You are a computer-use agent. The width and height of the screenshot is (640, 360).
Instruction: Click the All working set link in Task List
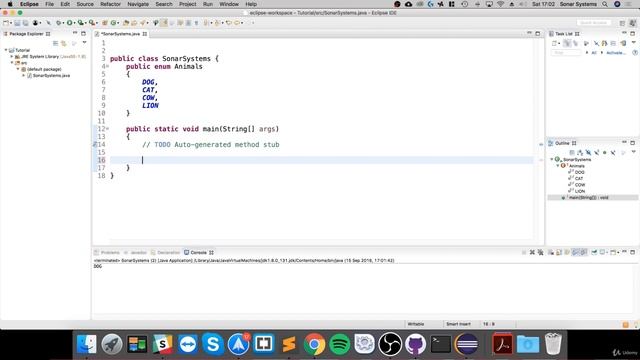(x=594, y=53)
